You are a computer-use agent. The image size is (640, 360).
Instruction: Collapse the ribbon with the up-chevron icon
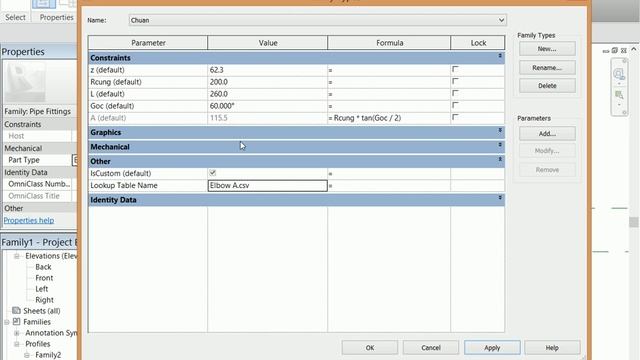[633, 49]
